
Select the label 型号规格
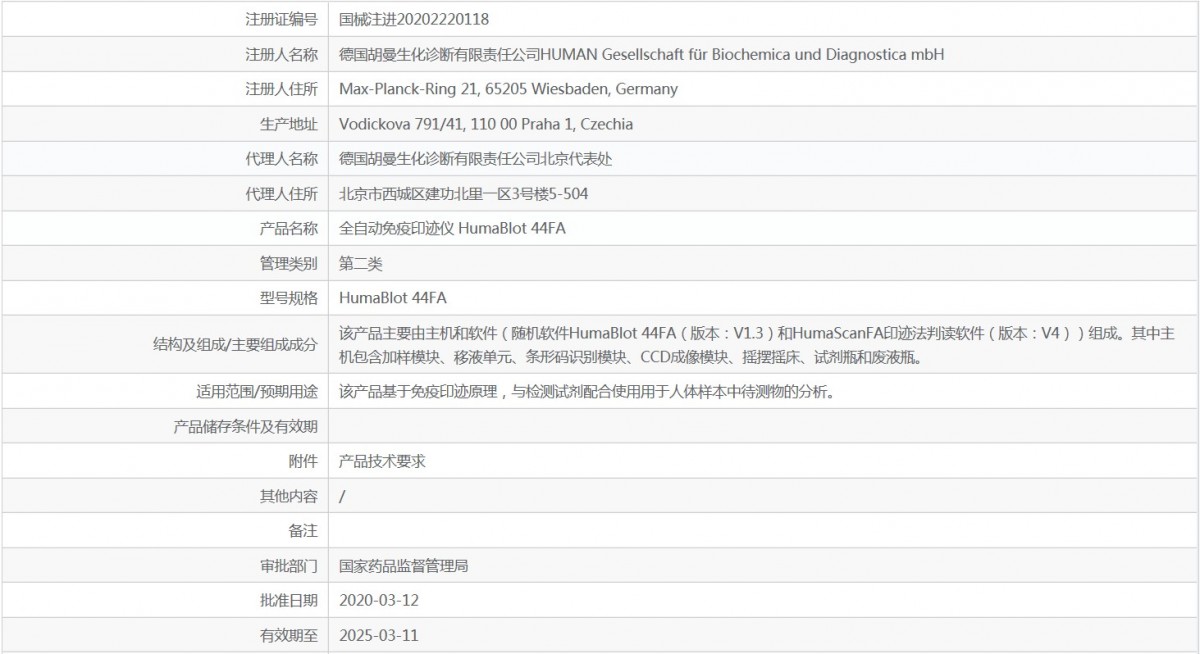(288, 298)
